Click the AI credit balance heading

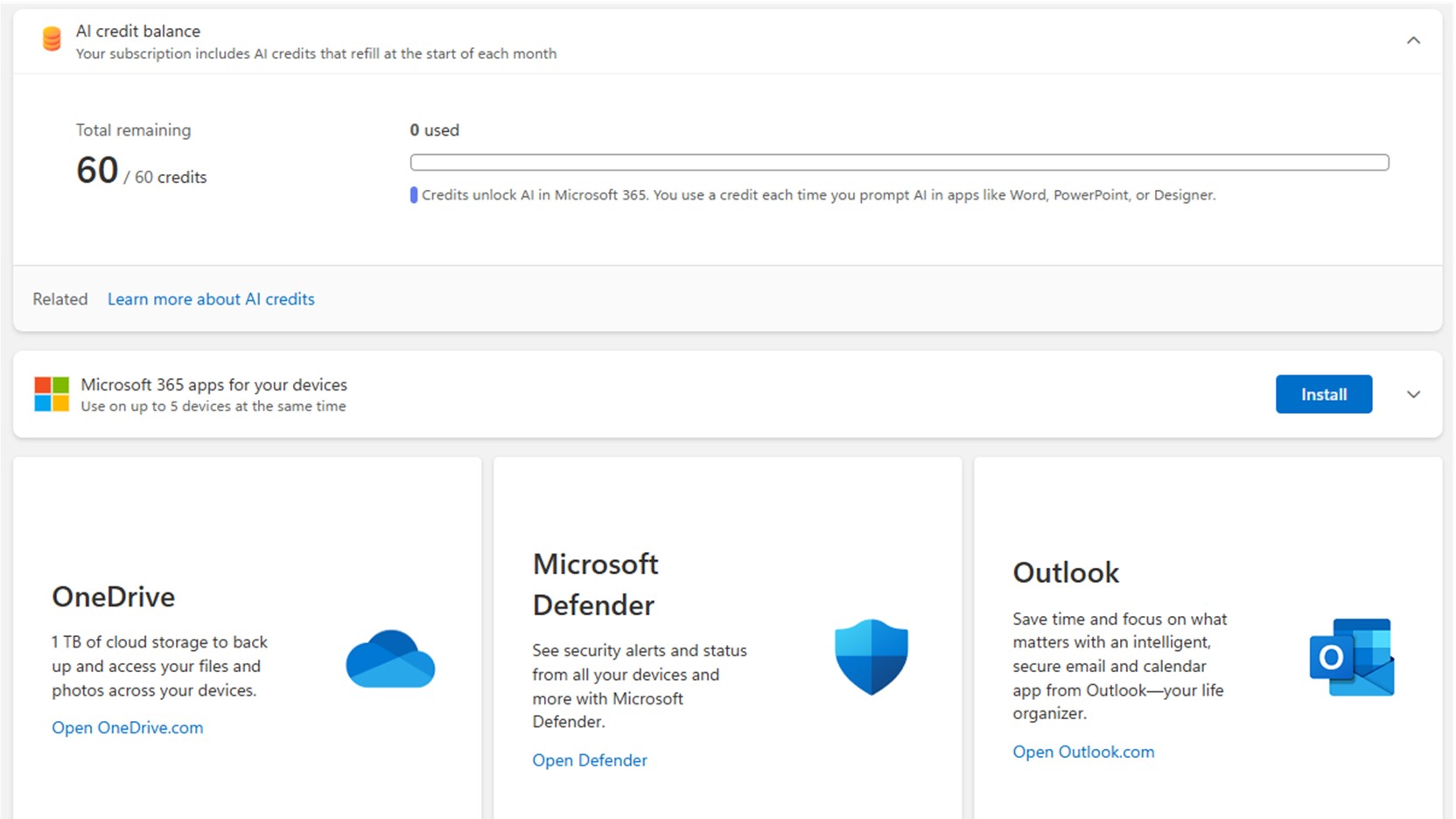(x=138, y=31)
